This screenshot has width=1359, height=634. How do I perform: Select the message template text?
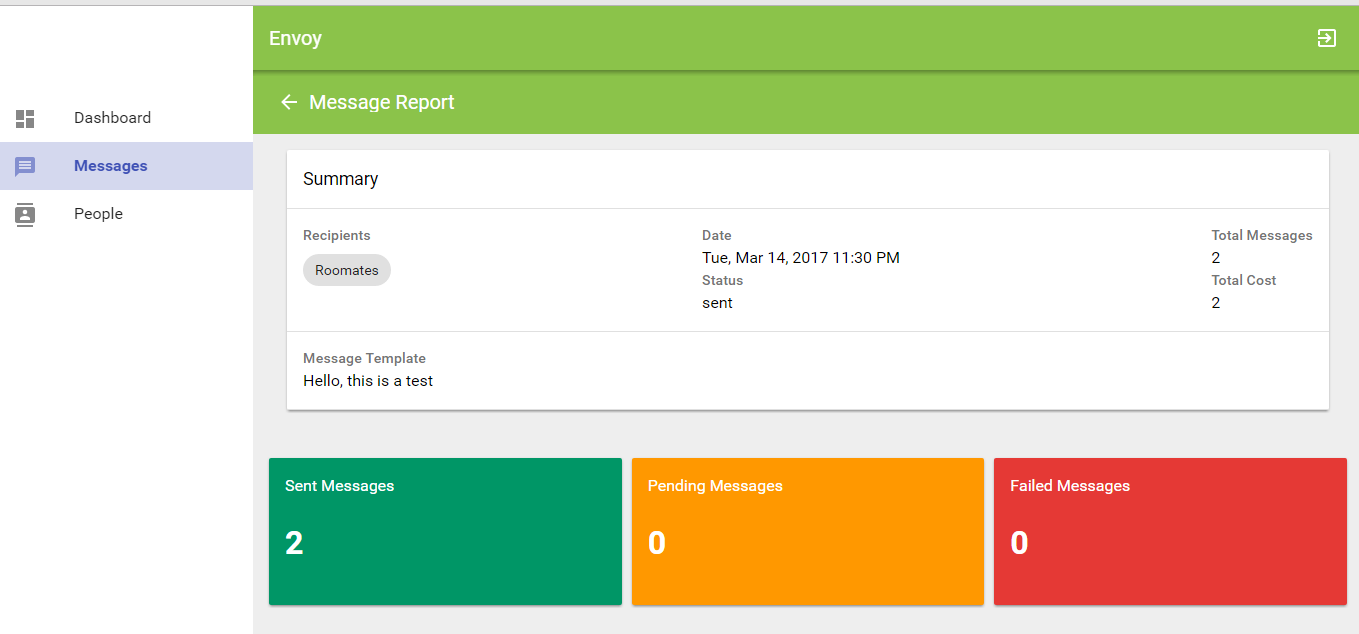368,381
